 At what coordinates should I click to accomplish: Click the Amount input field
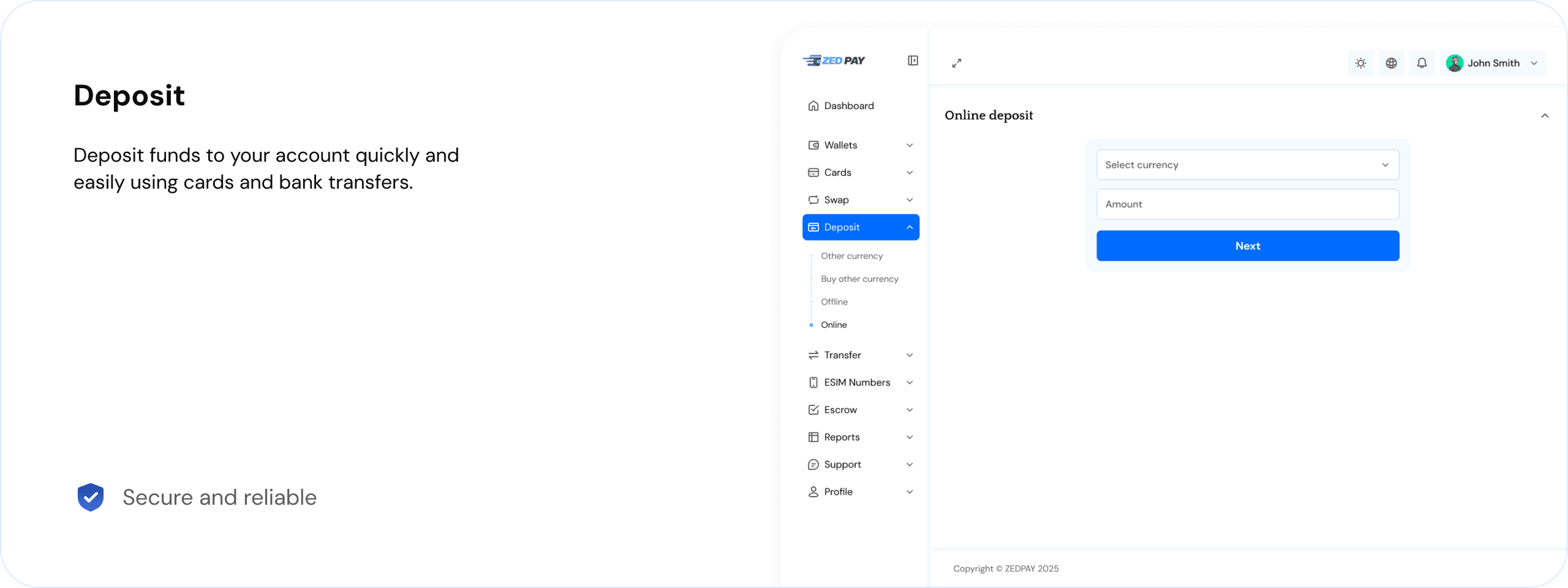[x=1248, y=204]
